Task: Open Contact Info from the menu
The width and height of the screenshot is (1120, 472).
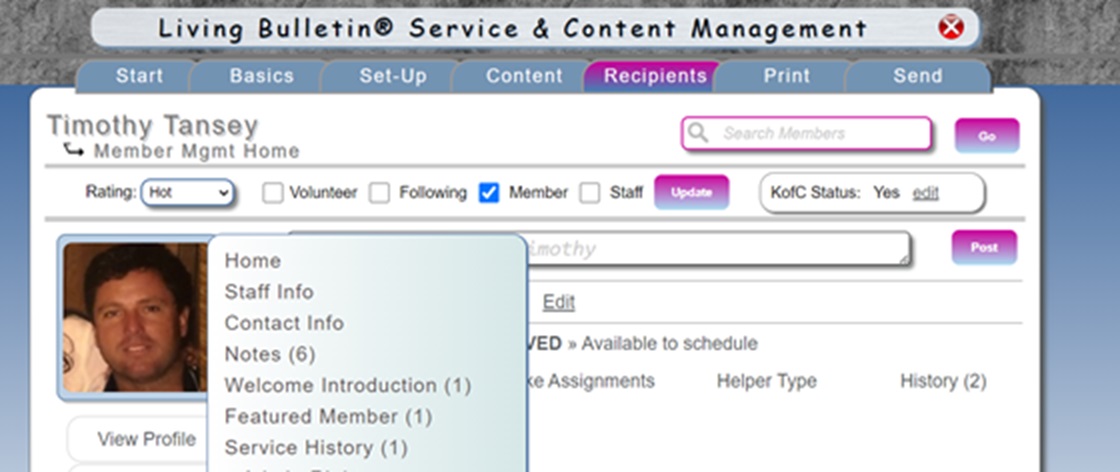Action: tap(284, 323)
